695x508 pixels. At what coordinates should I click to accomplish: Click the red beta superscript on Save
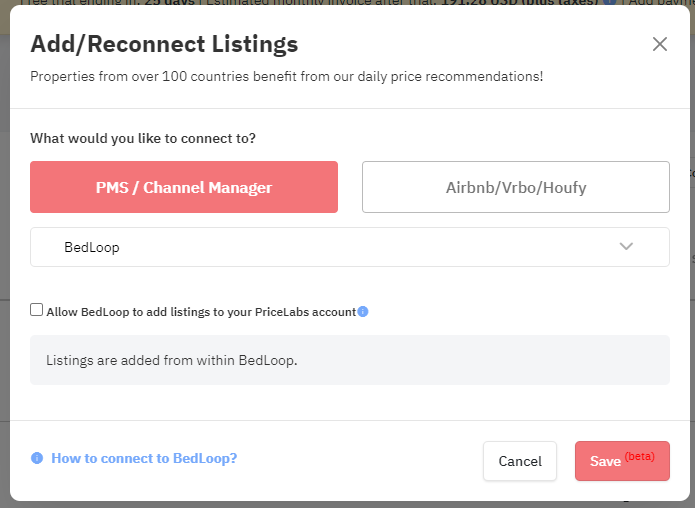point(640,456)
